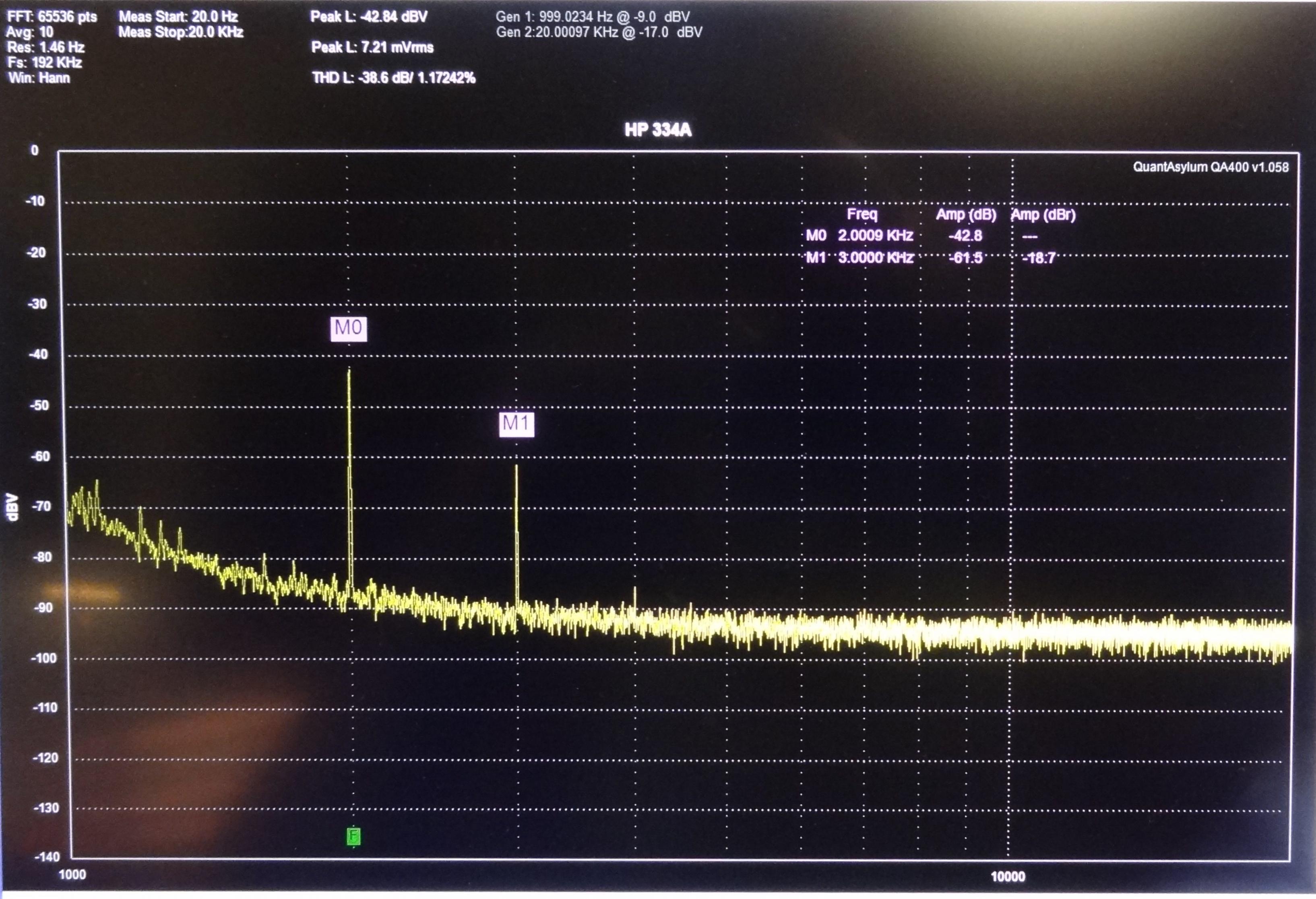Click the Gen 1: 999.0234 Hz line
This screenshot has height=899, width=1316.
(x=593, y=17)
